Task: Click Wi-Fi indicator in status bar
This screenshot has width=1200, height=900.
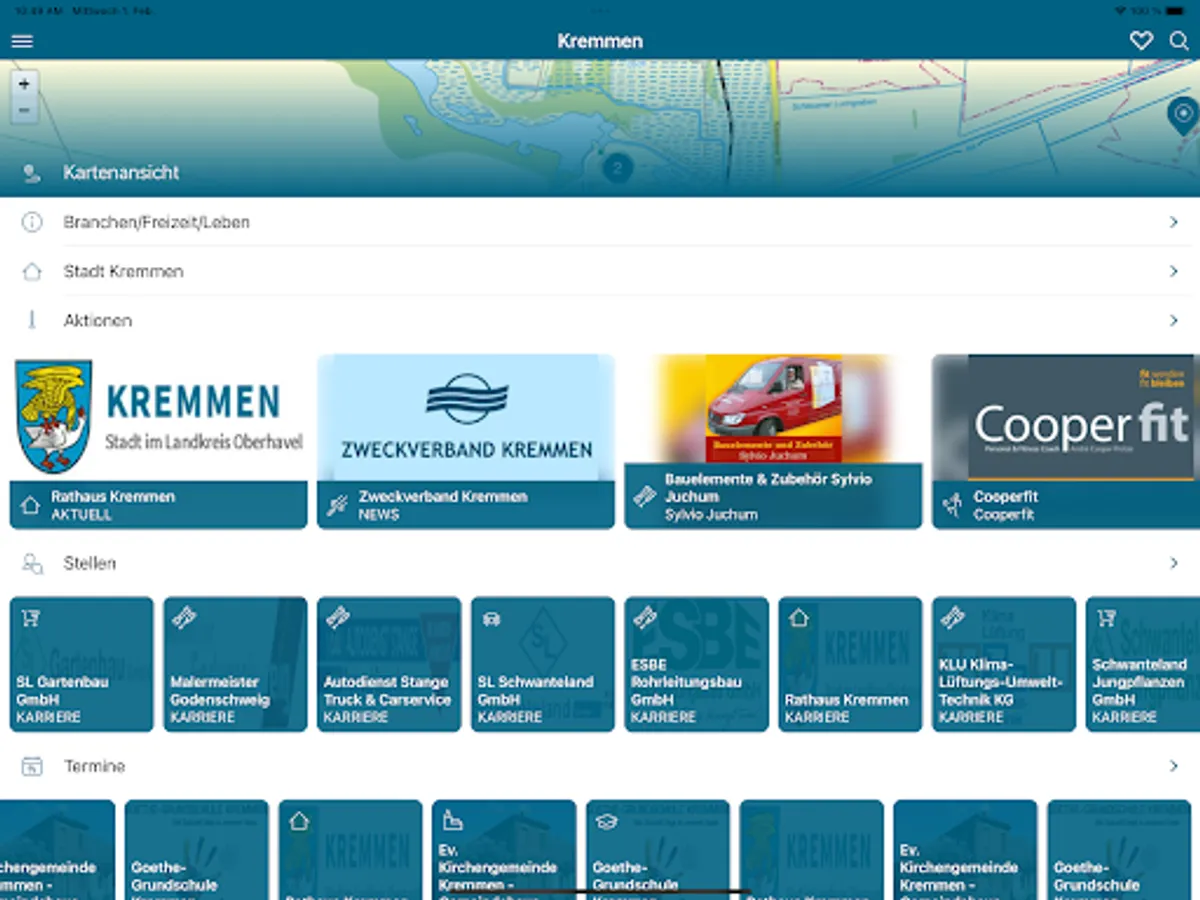Action: pyautogui.click(x=1119, y=9)
